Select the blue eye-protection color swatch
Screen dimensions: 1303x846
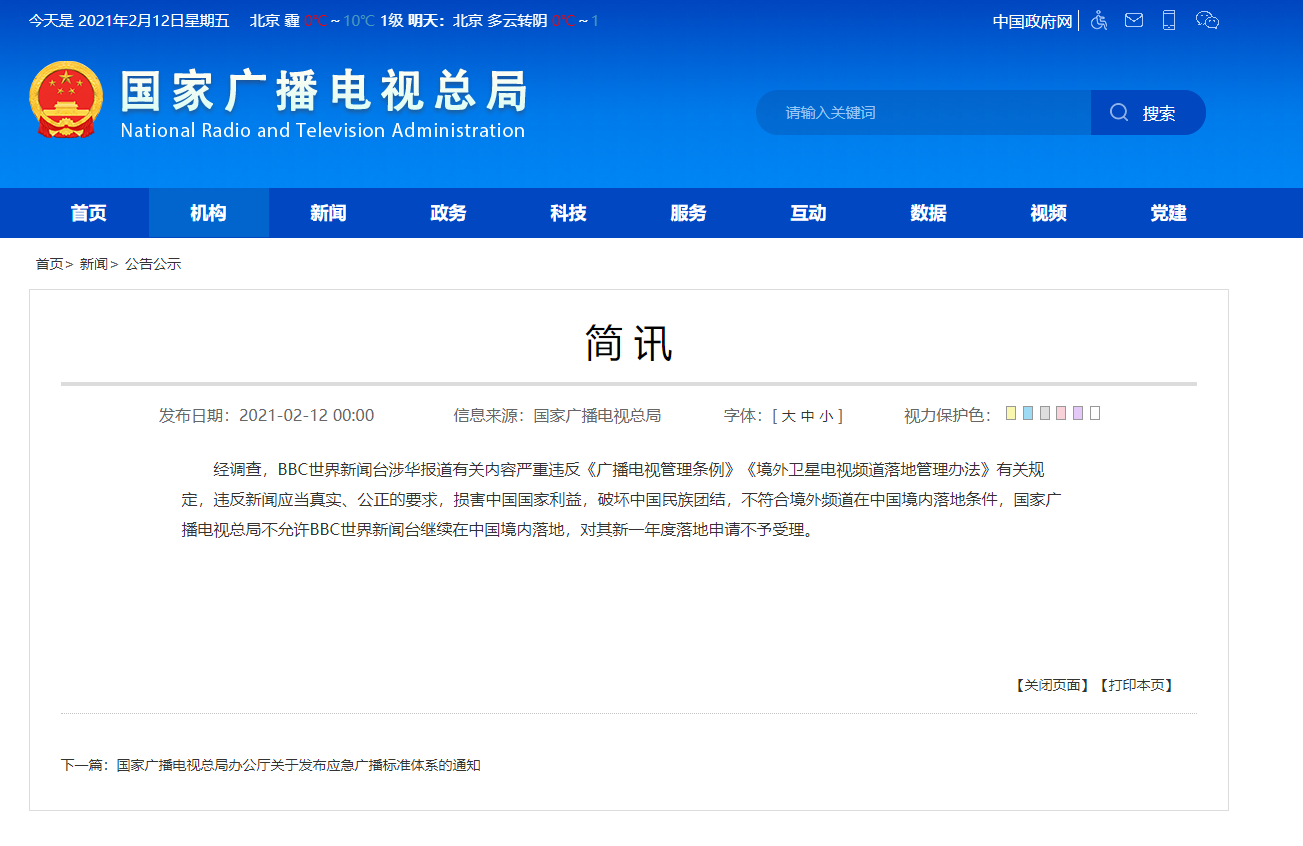click(x=1028, y=413)
